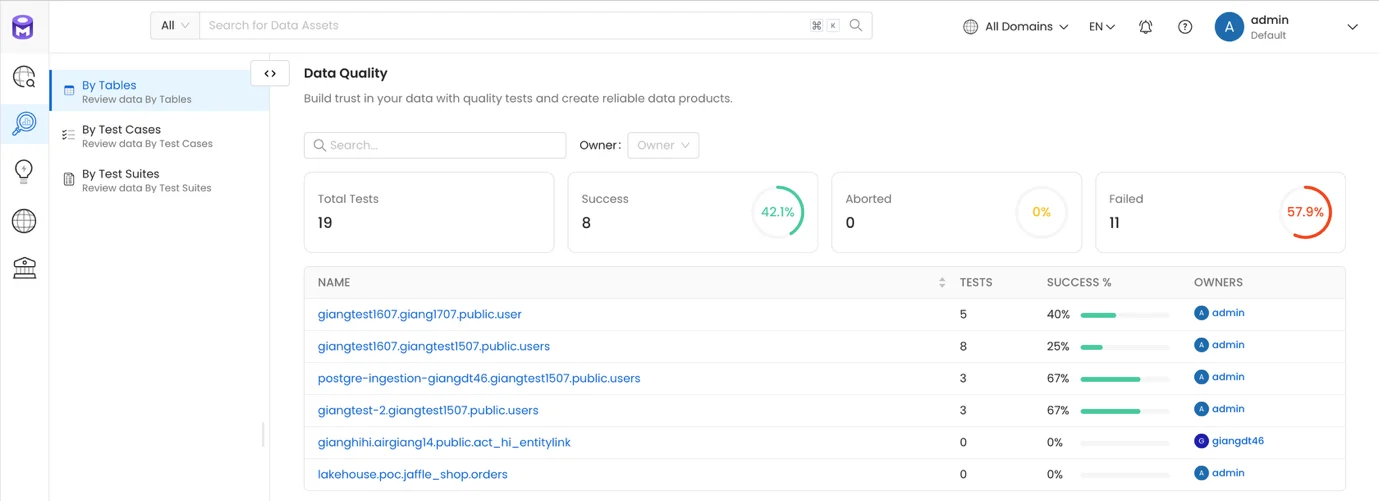Open giangdt46 owner link
Screen dimensions: 1379x501
[1238, 441]
